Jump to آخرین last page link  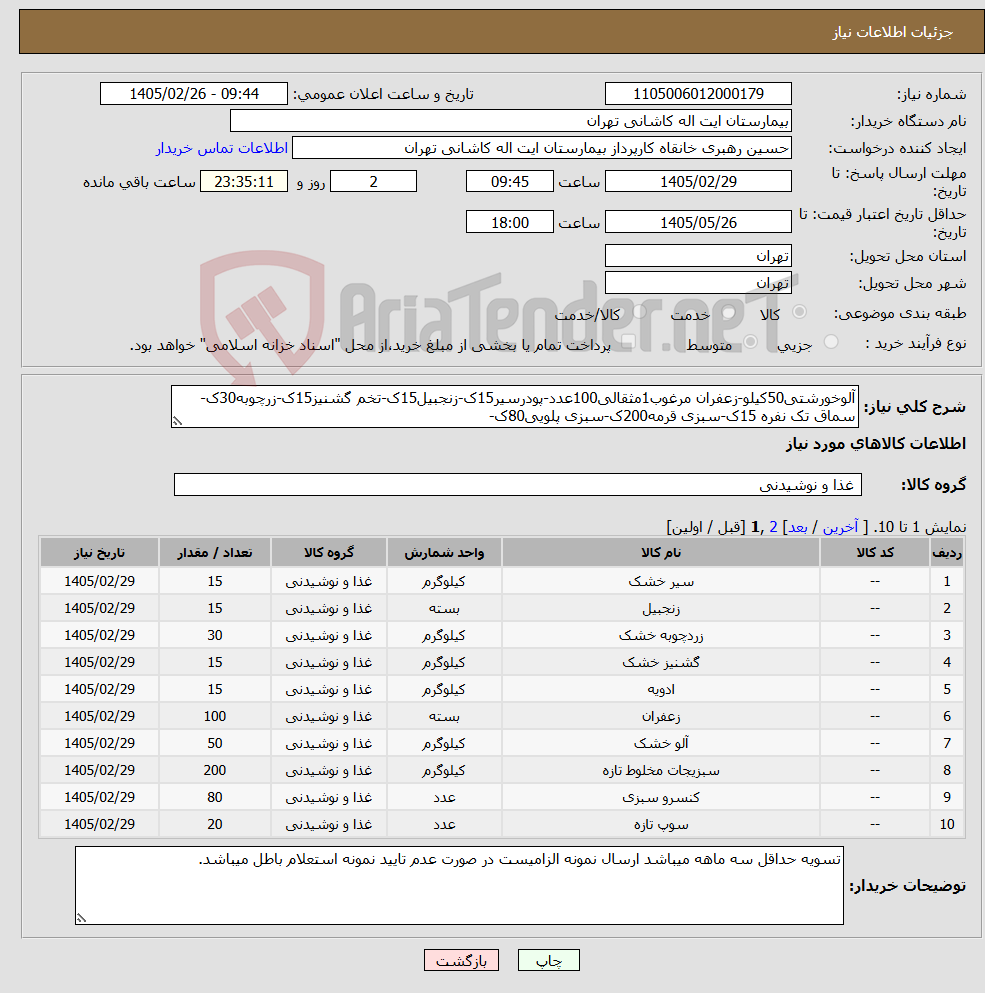click(840, 527)
